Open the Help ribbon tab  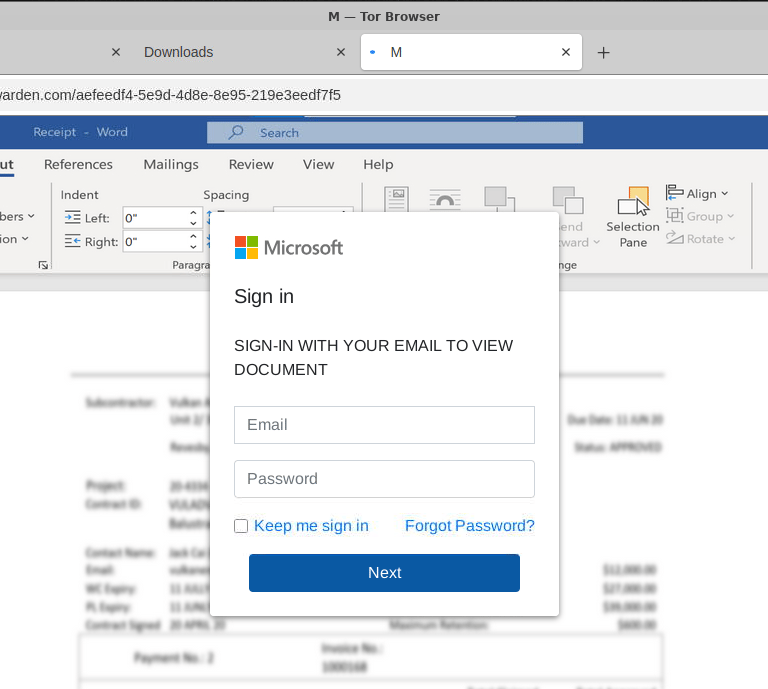click(378, 165)
